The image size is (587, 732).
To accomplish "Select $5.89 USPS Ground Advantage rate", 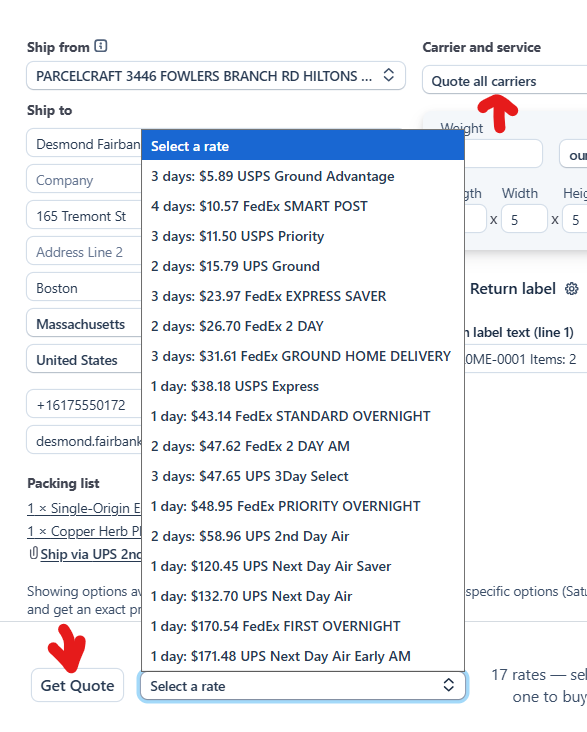I will (x=303, y=176).
